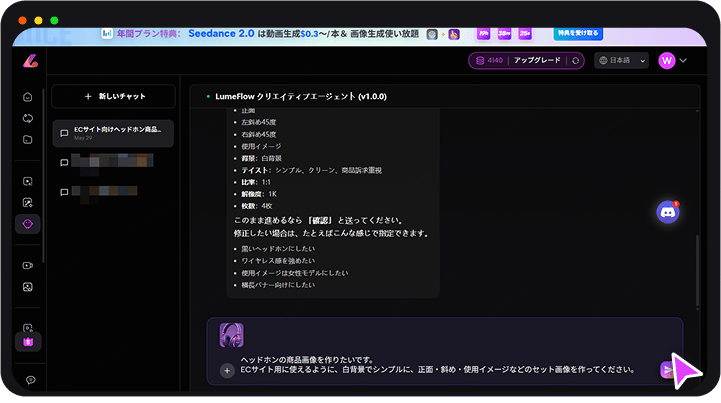Image resolution: width=721 pixels, height=403 pixels.
Task: Click the 解像度: 1K line
Action: tap(259, 194)
